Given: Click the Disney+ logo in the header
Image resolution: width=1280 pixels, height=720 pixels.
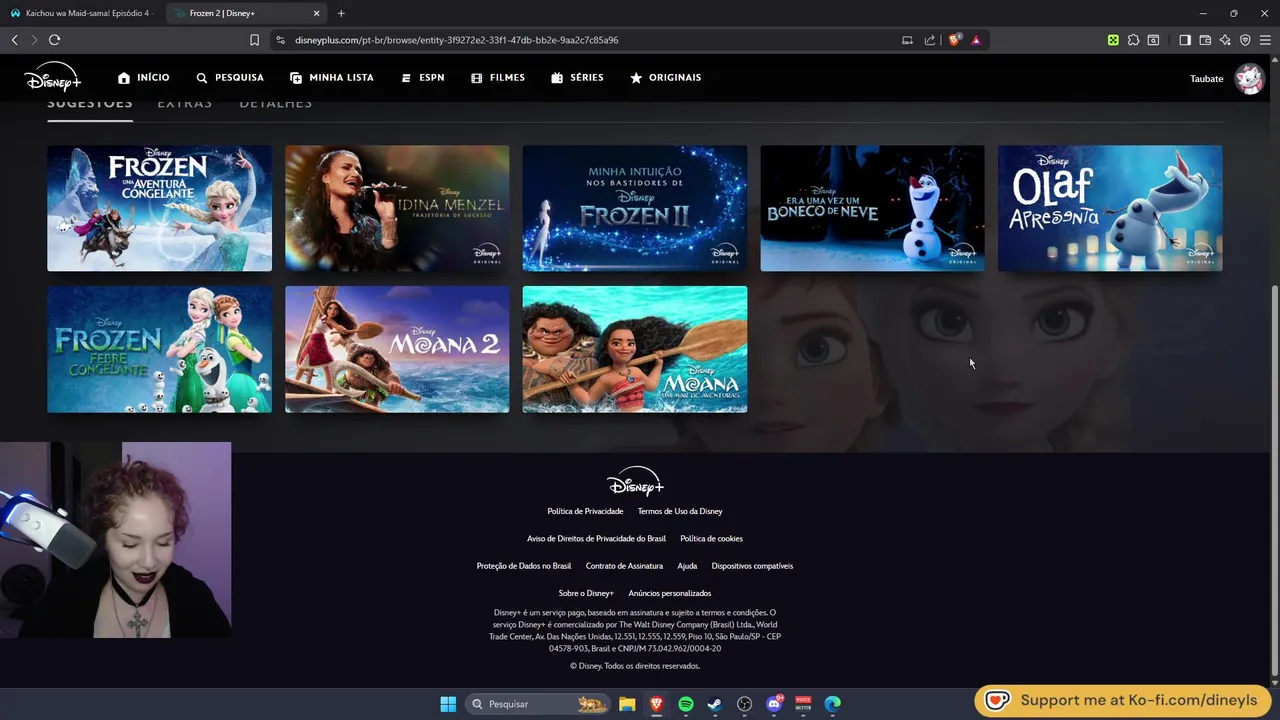Looking at the screenshot, I should point(52,77).
